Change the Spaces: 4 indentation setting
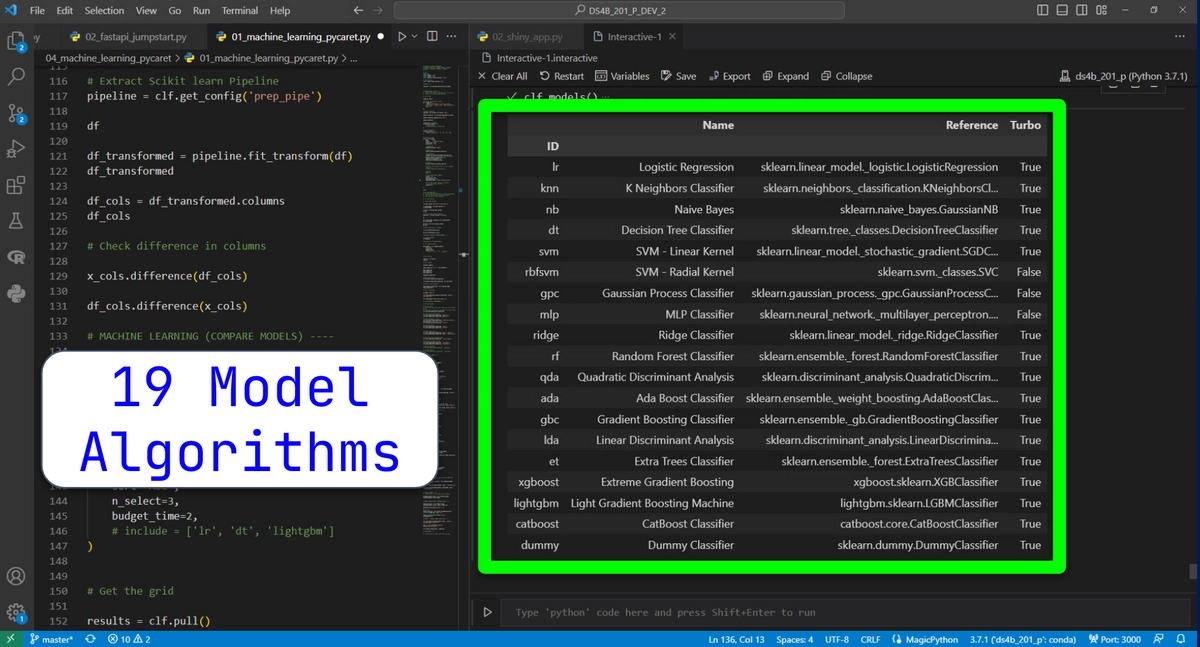The image size is (1200, 647). point(795,639)
